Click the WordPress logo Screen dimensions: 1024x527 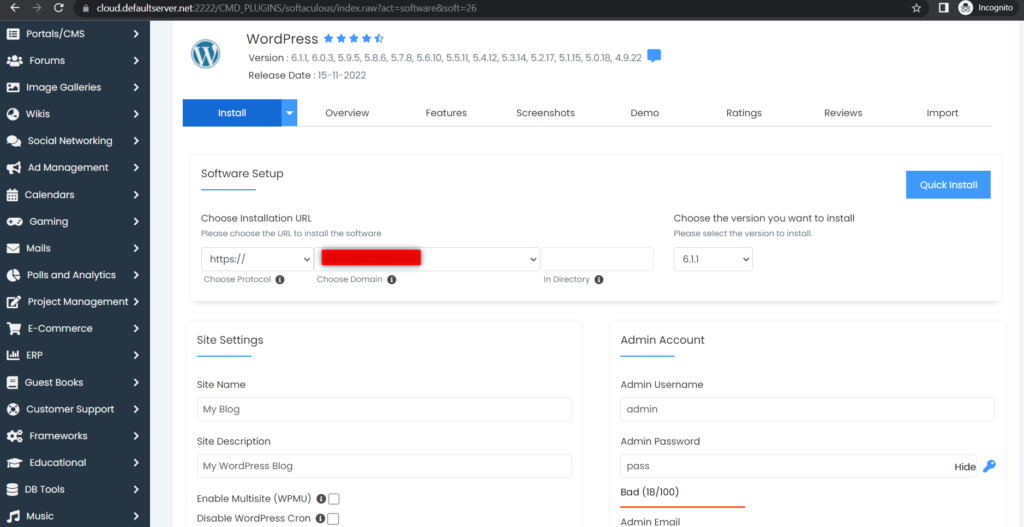coord(206,54)
